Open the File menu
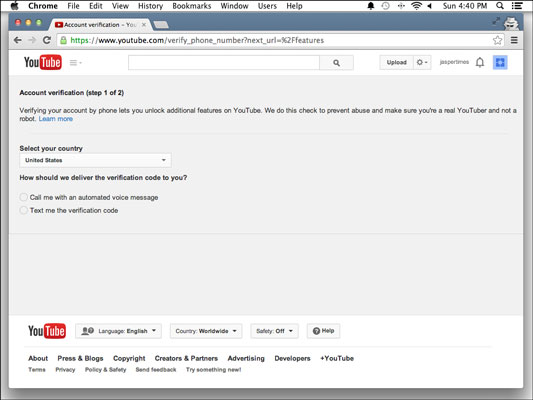Viewport: 533px width, 400px height. 73,6
